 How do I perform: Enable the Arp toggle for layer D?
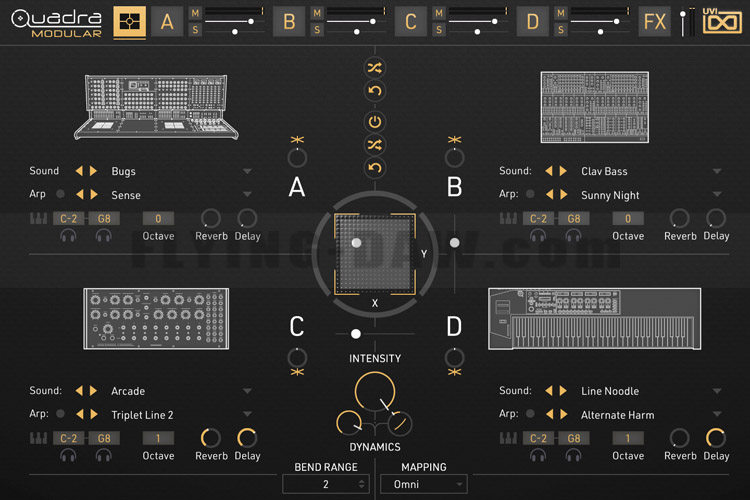530,413
